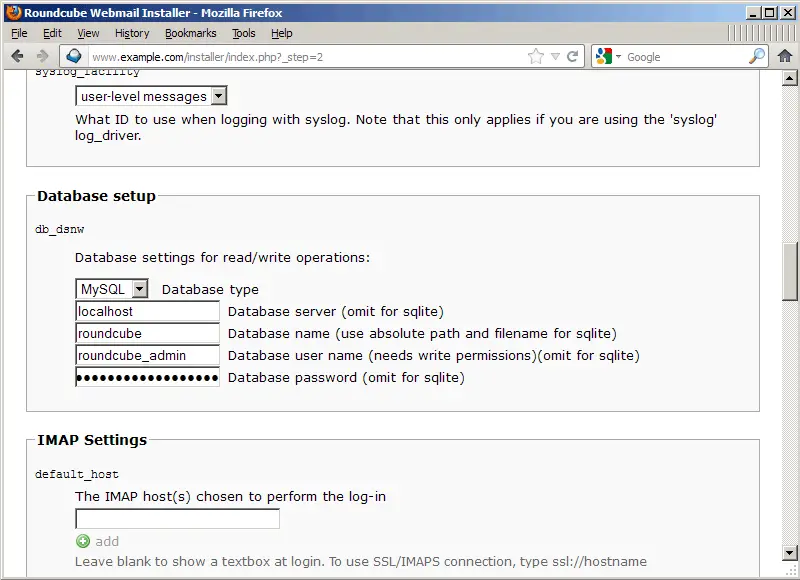800x580 pixels.
Task: Click the IMAP Settings heading
Action: click(x=92, y=440)
